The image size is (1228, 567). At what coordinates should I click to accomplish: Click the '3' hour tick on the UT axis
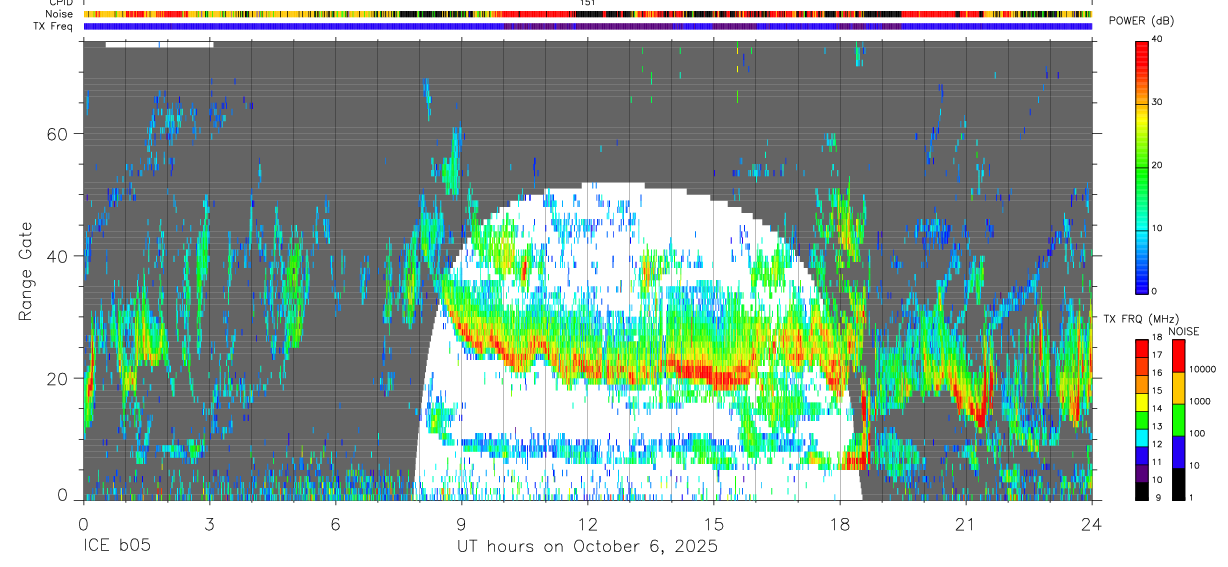(x=209, y=523)
